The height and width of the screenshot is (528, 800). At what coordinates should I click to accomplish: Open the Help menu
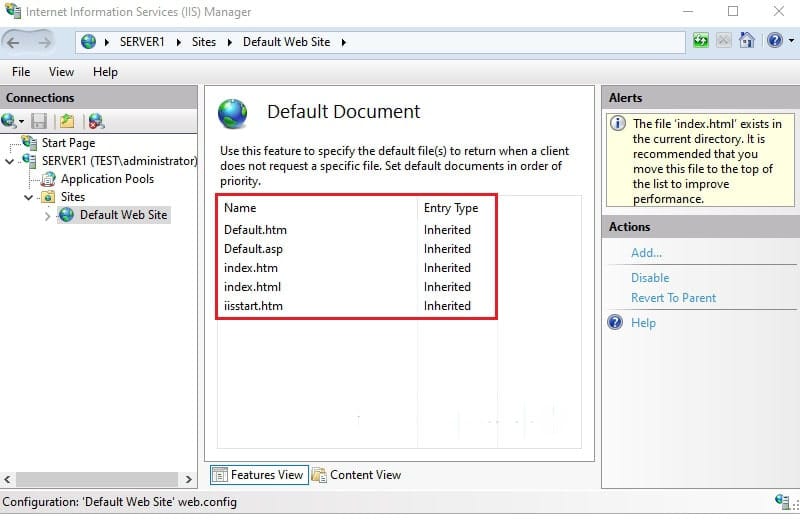(105, 72)
